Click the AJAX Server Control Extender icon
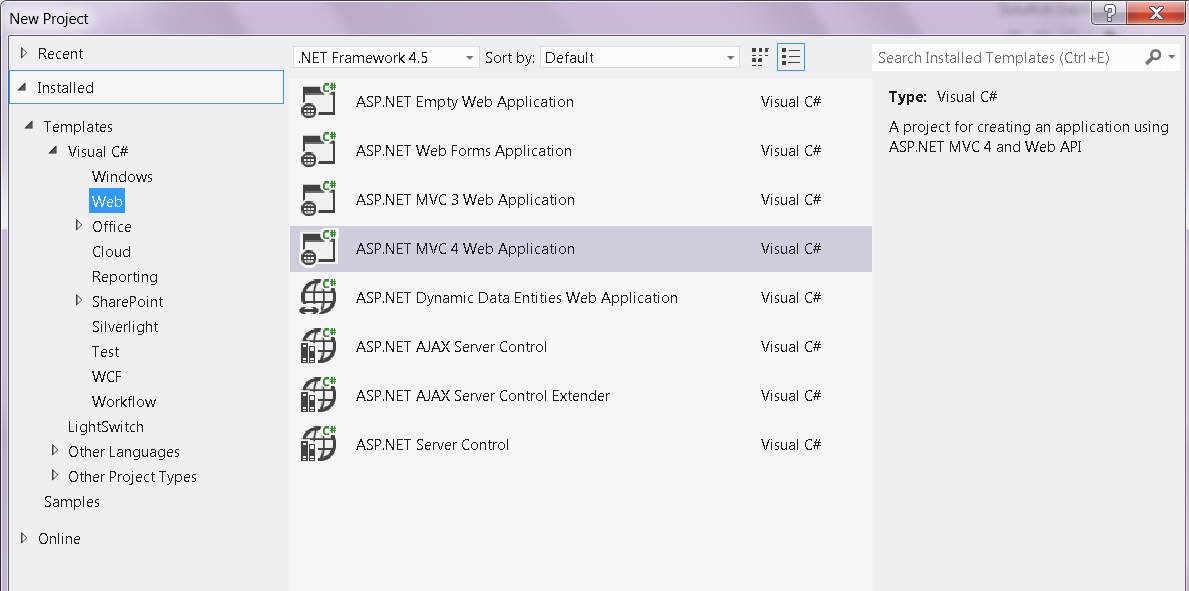The height and width of the screenshot is (591, 1189). (x=318, y=395)
